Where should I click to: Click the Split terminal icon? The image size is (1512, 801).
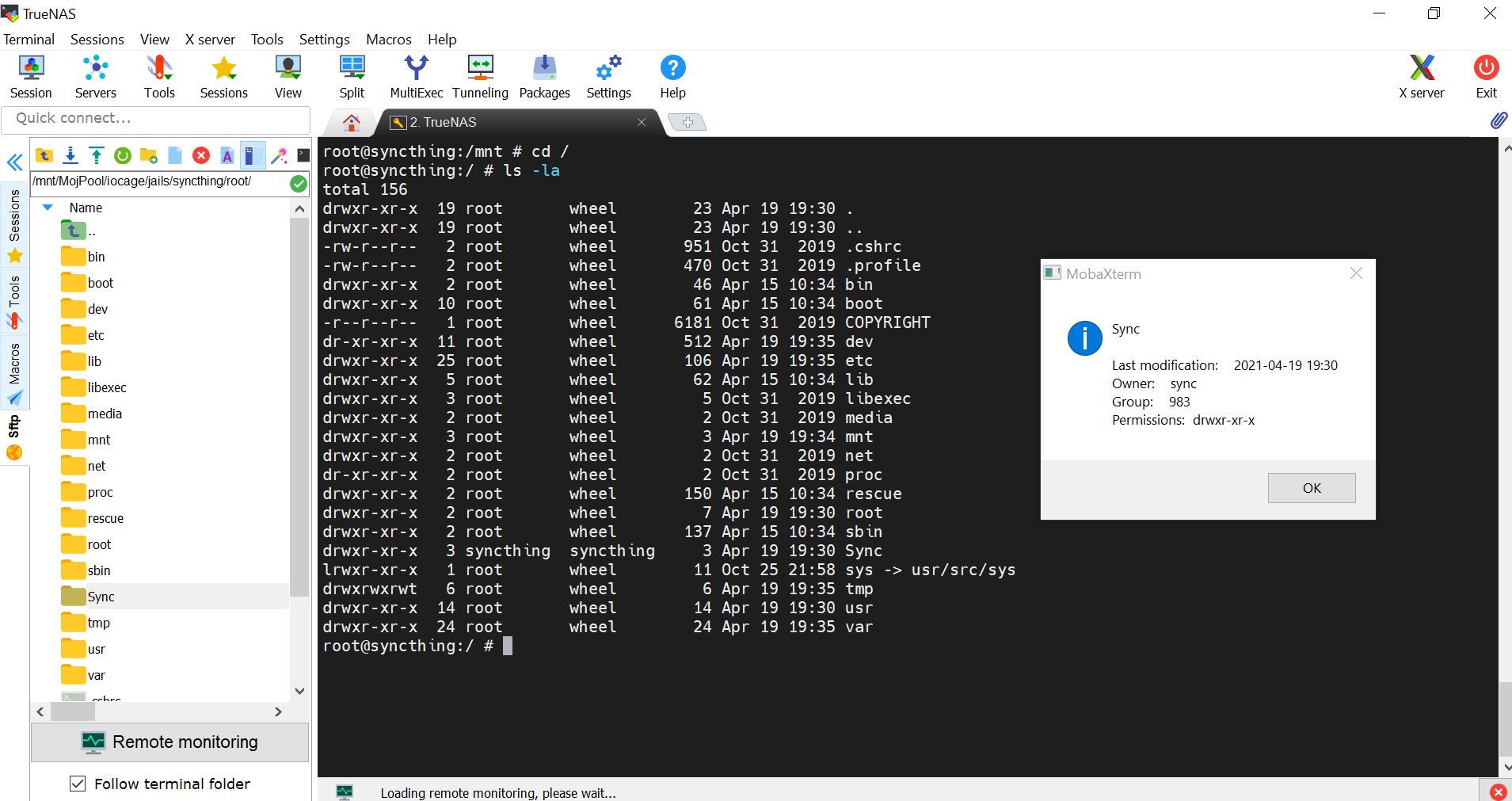click(x=352, y=77)
